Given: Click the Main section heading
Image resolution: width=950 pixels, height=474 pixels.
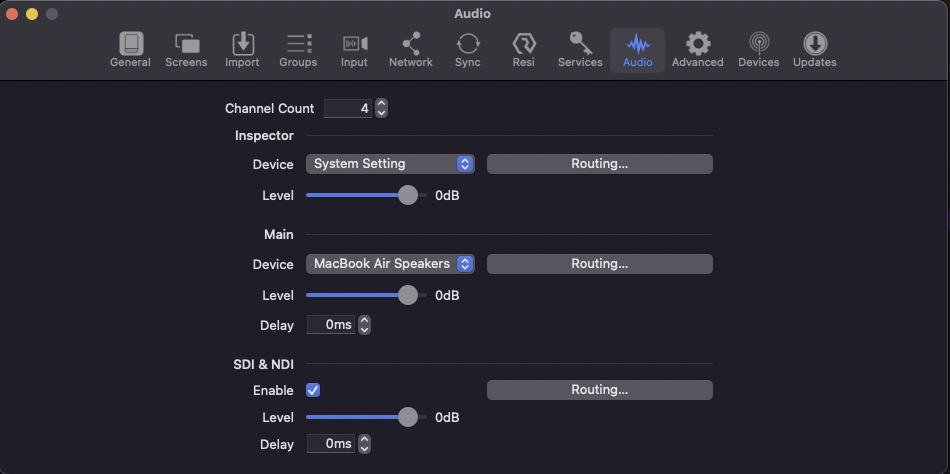Looking at the screenshot, I should pos(279,235).
